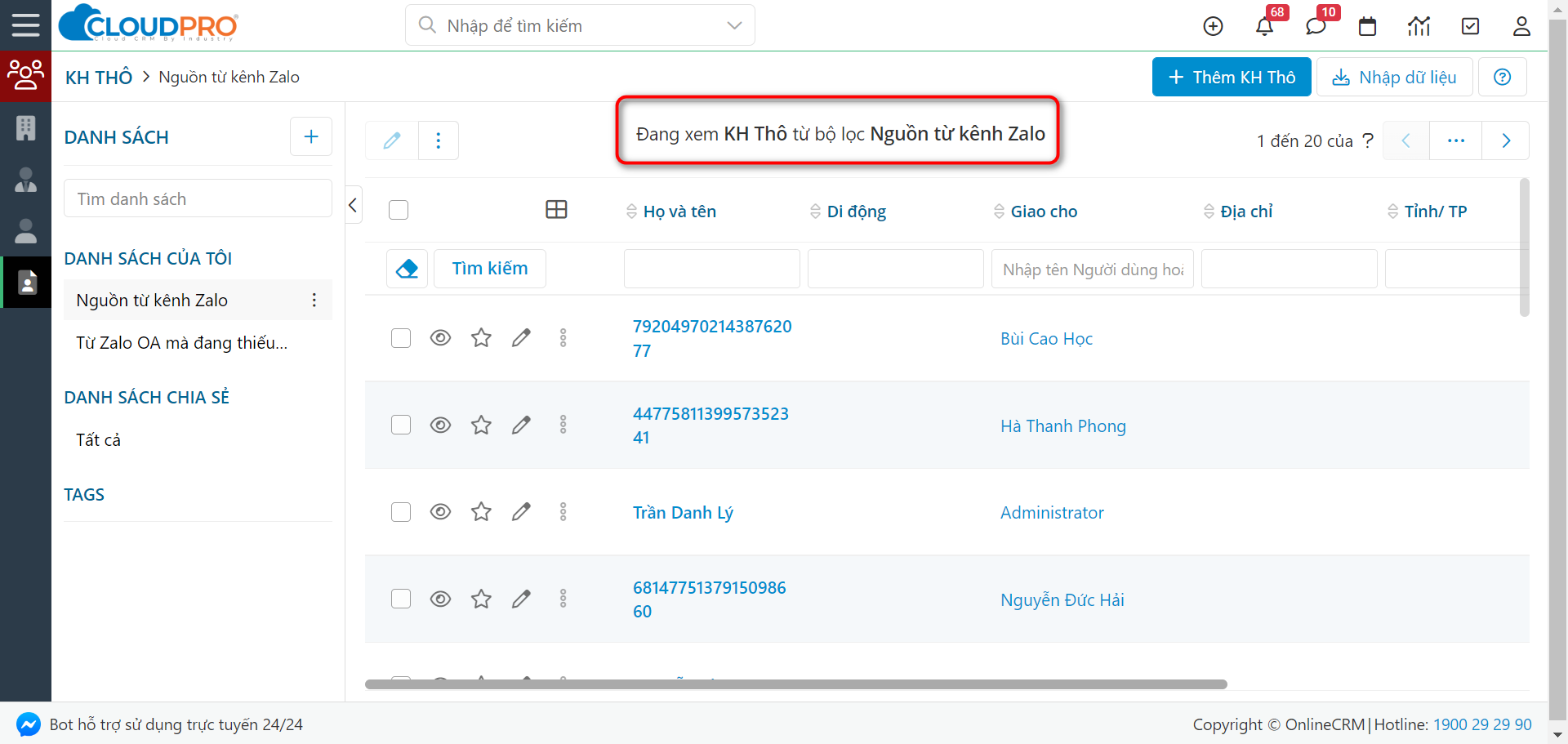Open the user profile icon
The height and width of the screenshot is (744, 1568).
1521,26
